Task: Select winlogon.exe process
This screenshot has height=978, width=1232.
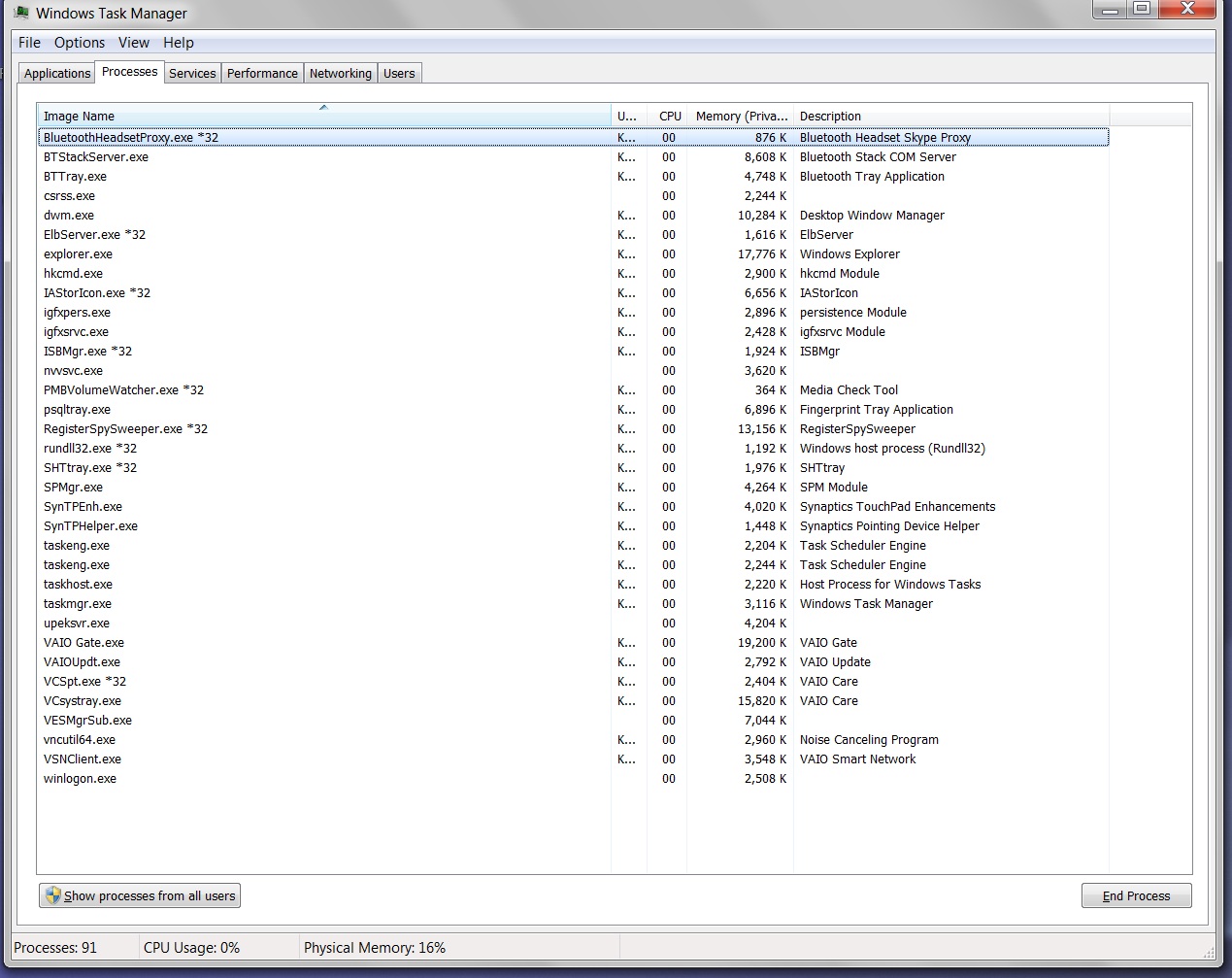Action: [x=573, y=779]
